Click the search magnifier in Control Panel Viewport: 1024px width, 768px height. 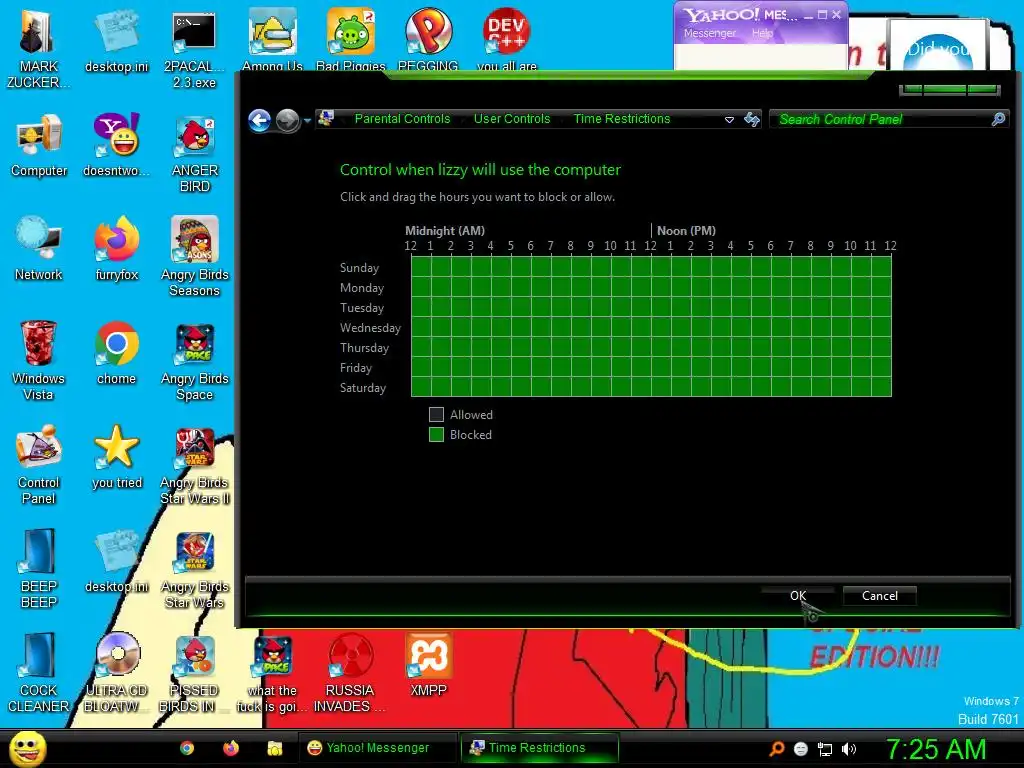tap(998, 119)
